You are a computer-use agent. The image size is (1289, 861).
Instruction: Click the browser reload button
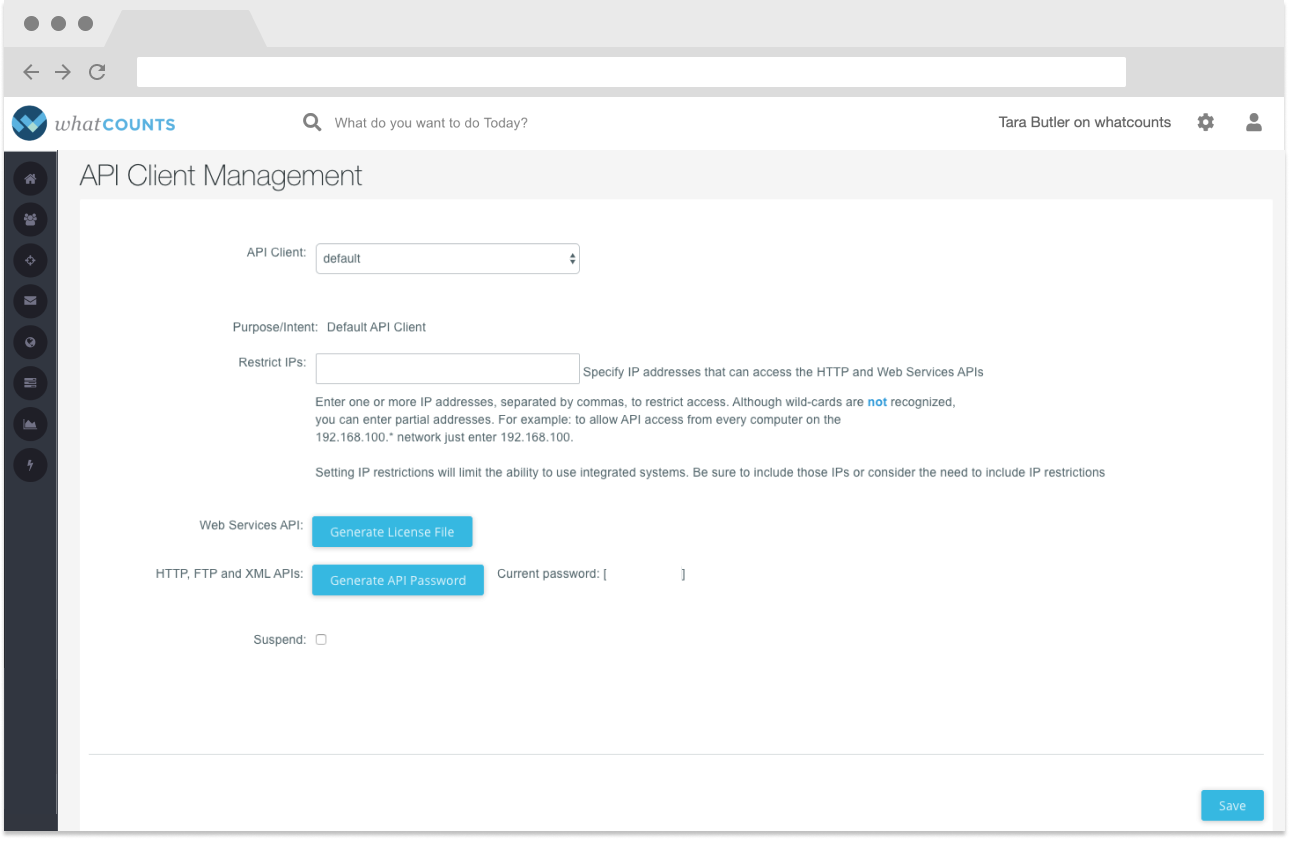(97, 72)
